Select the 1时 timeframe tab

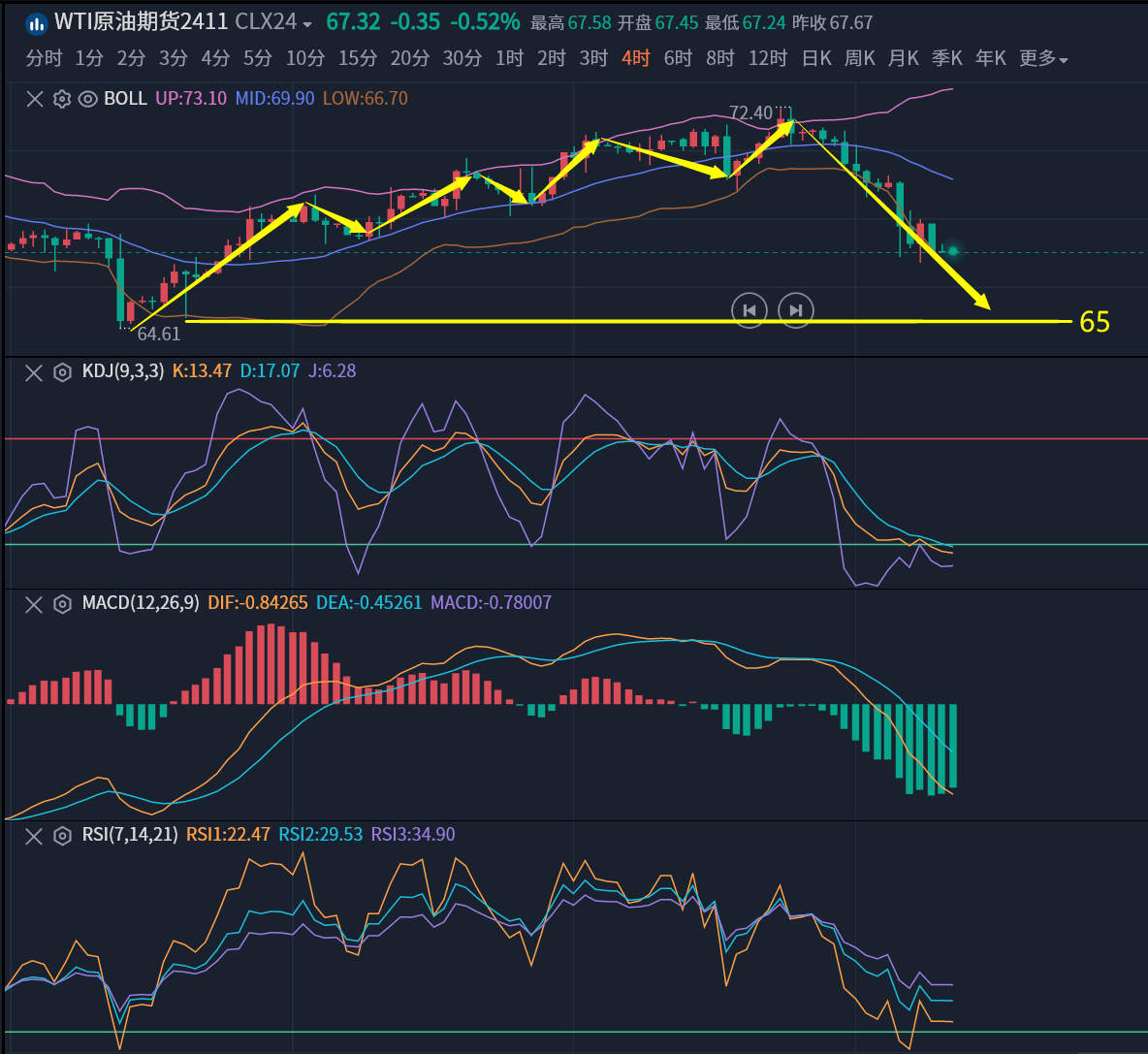509,59
